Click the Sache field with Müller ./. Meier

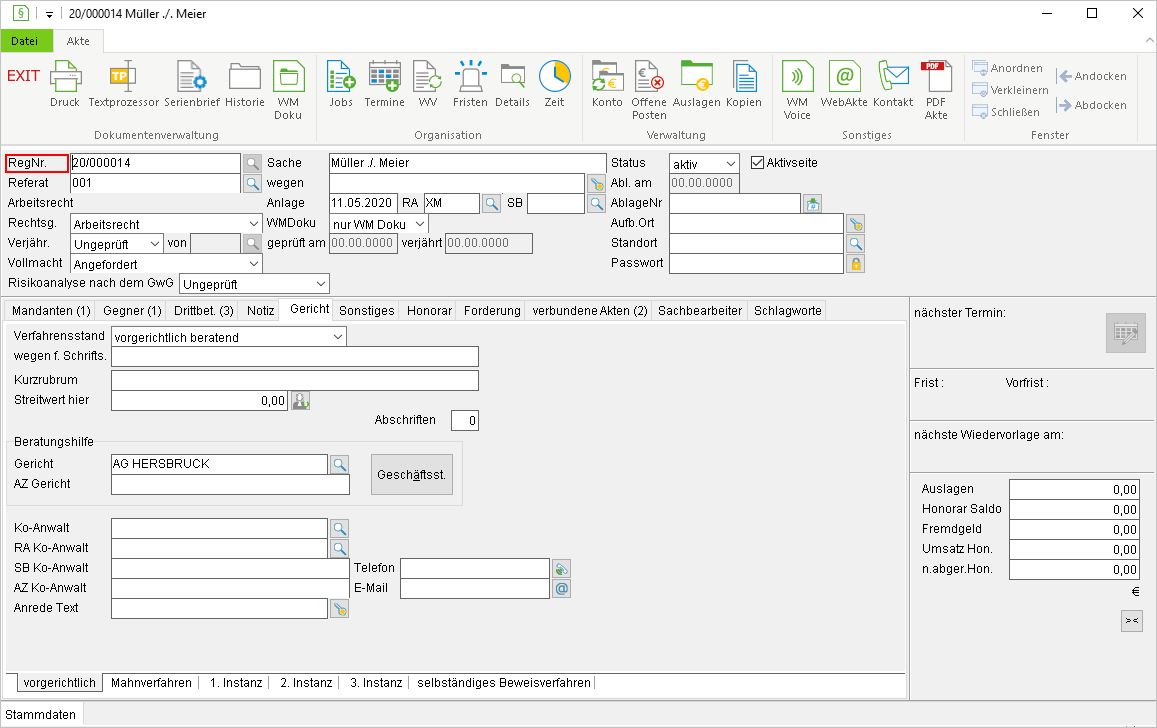[x=467, y=163]
